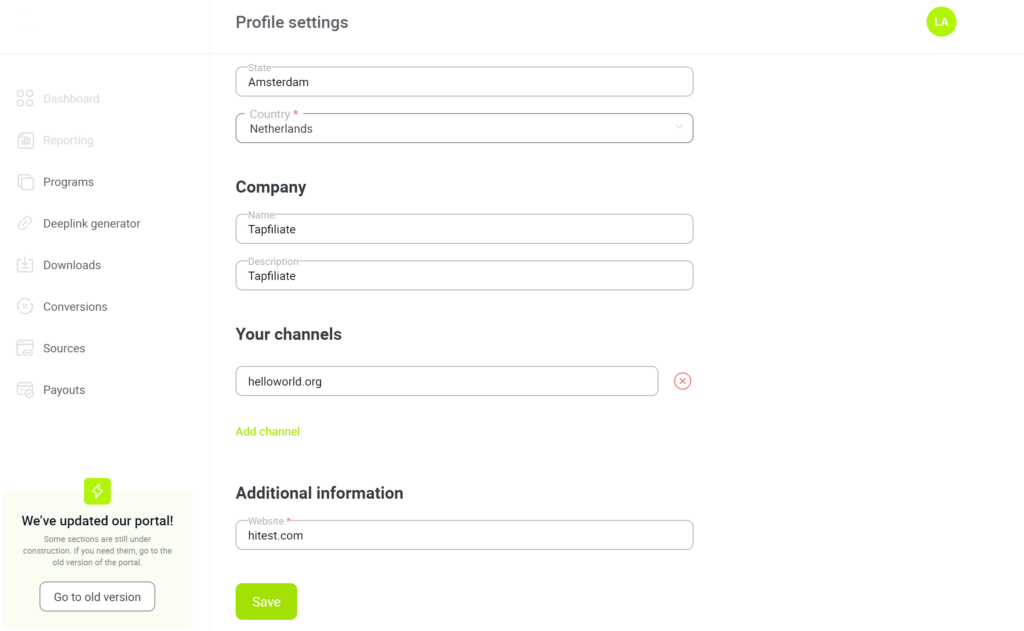The height and width of the screenshot is (631, 1024).
Task: Open the Country dropdown
Action: (463, 128)
